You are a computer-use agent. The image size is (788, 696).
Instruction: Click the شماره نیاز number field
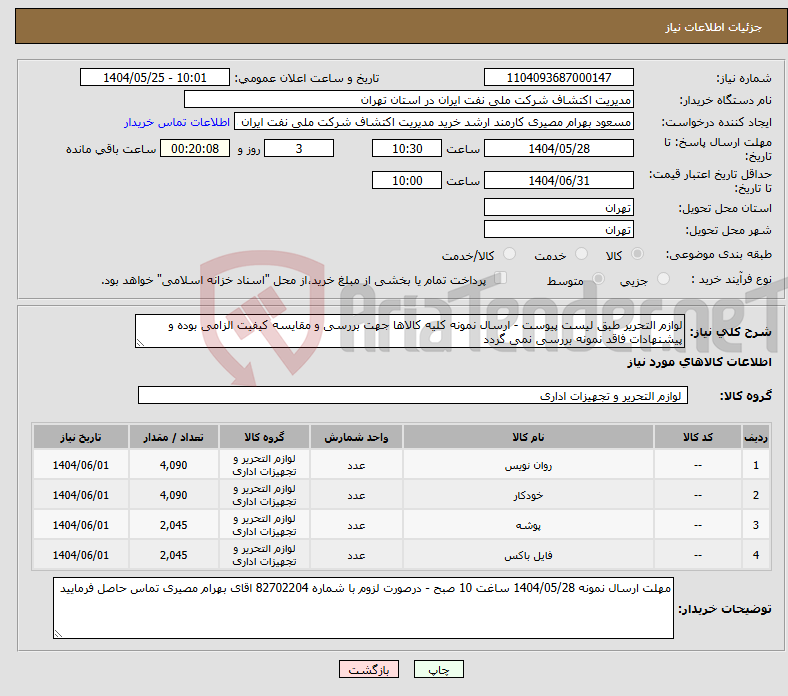click(x=558, y=78)
